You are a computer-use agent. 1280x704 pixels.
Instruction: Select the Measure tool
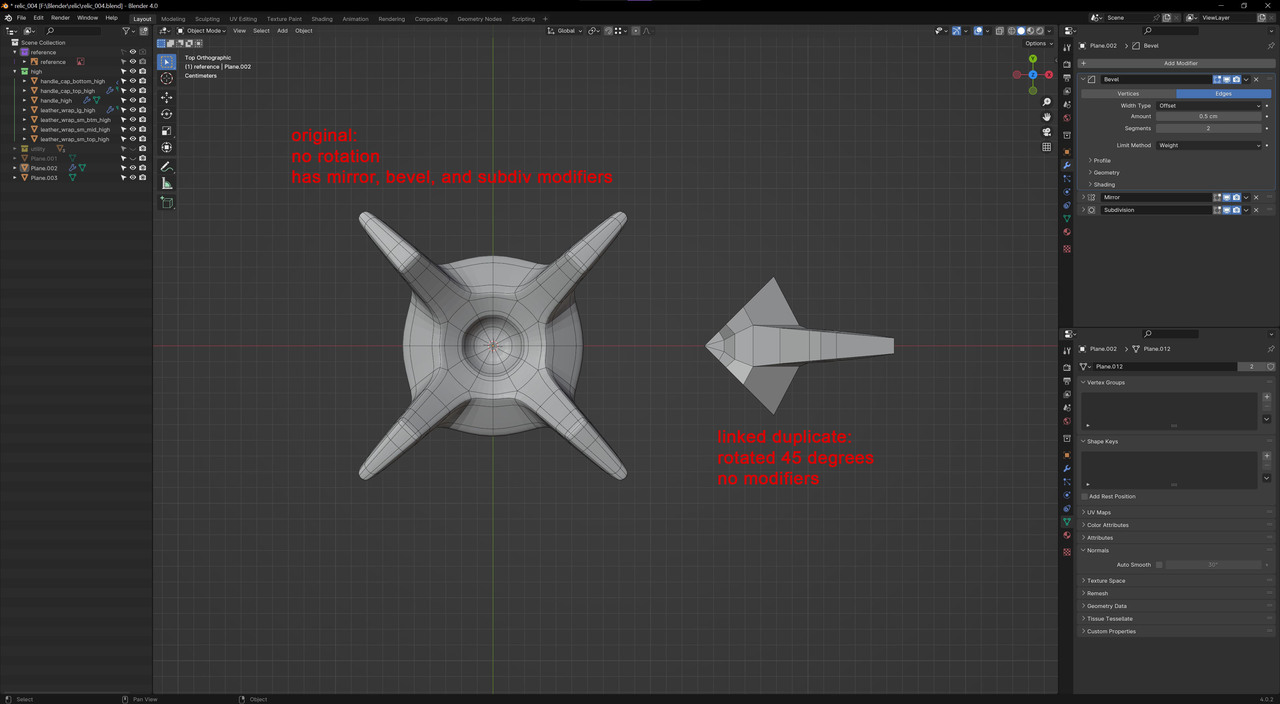[x=166, y=183]
